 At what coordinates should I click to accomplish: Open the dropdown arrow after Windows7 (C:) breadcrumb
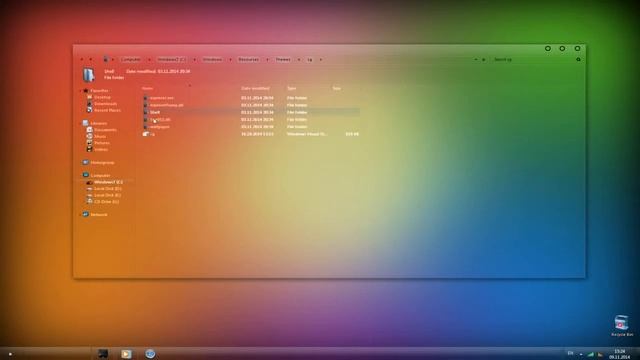coord(194,60)
